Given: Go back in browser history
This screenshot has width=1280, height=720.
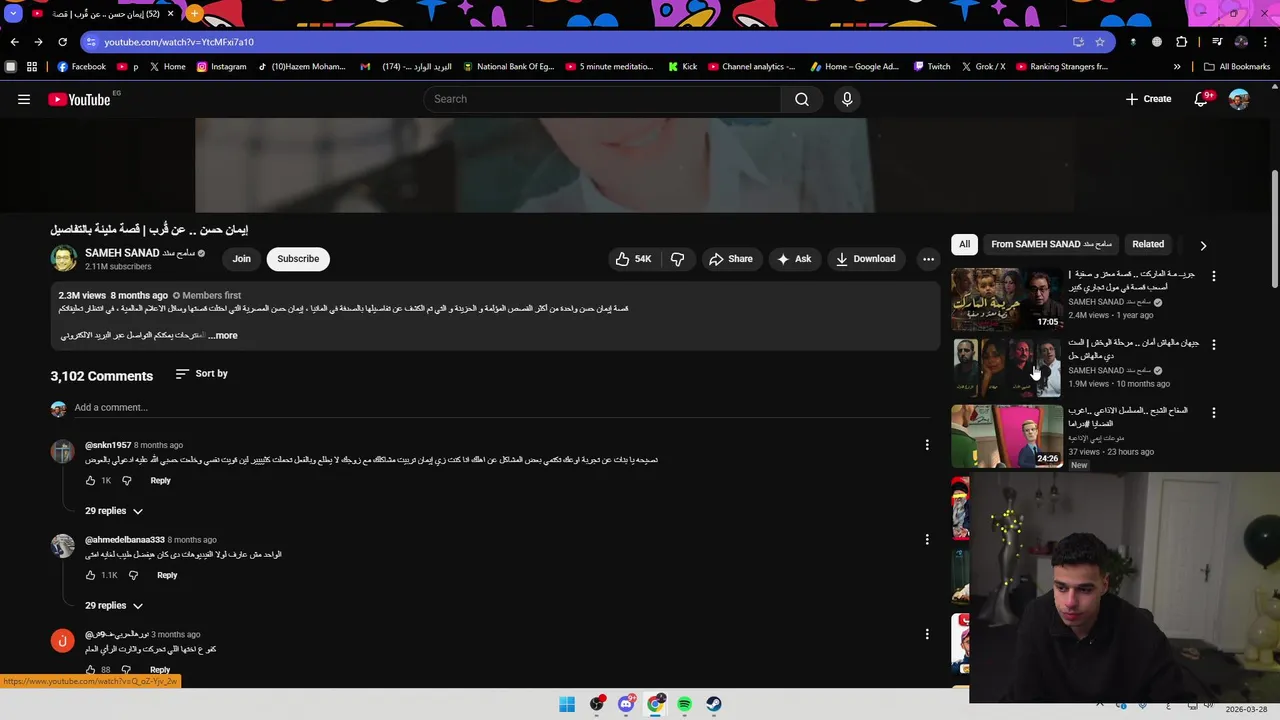Looking at the screenshot, I should click(14, 42).
